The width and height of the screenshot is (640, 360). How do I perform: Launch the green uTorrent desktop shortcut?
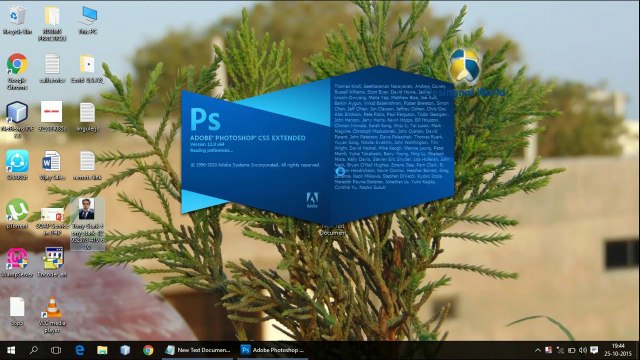click(x=17, y=213)
